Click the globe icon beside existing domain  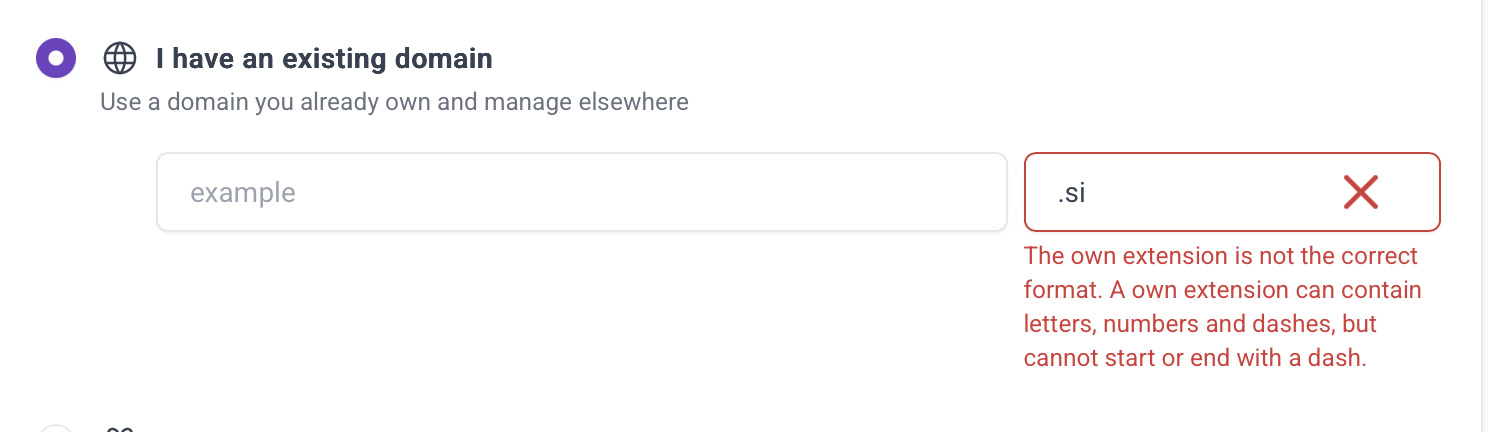tap(120, 59)
